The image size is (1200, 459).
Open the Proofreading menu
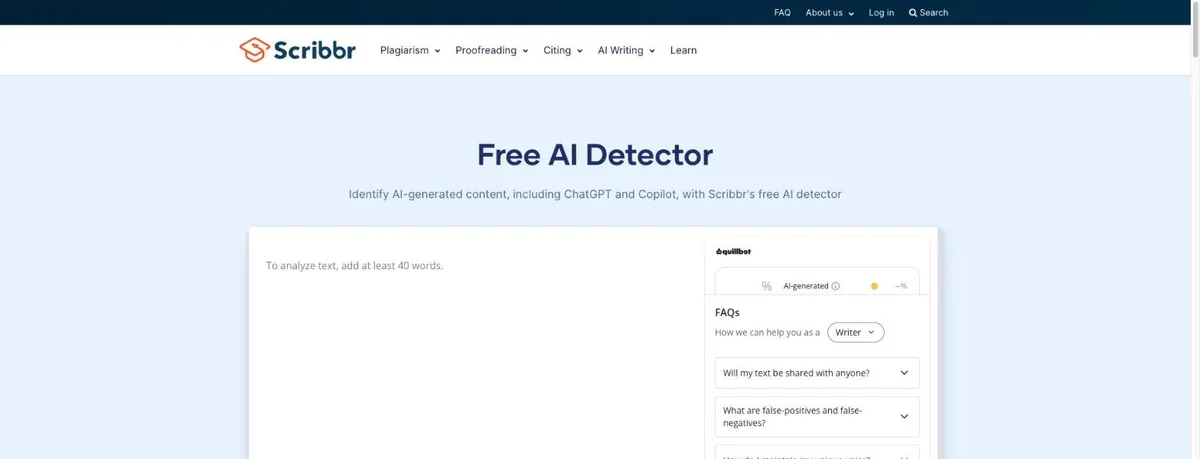(491, 50)
